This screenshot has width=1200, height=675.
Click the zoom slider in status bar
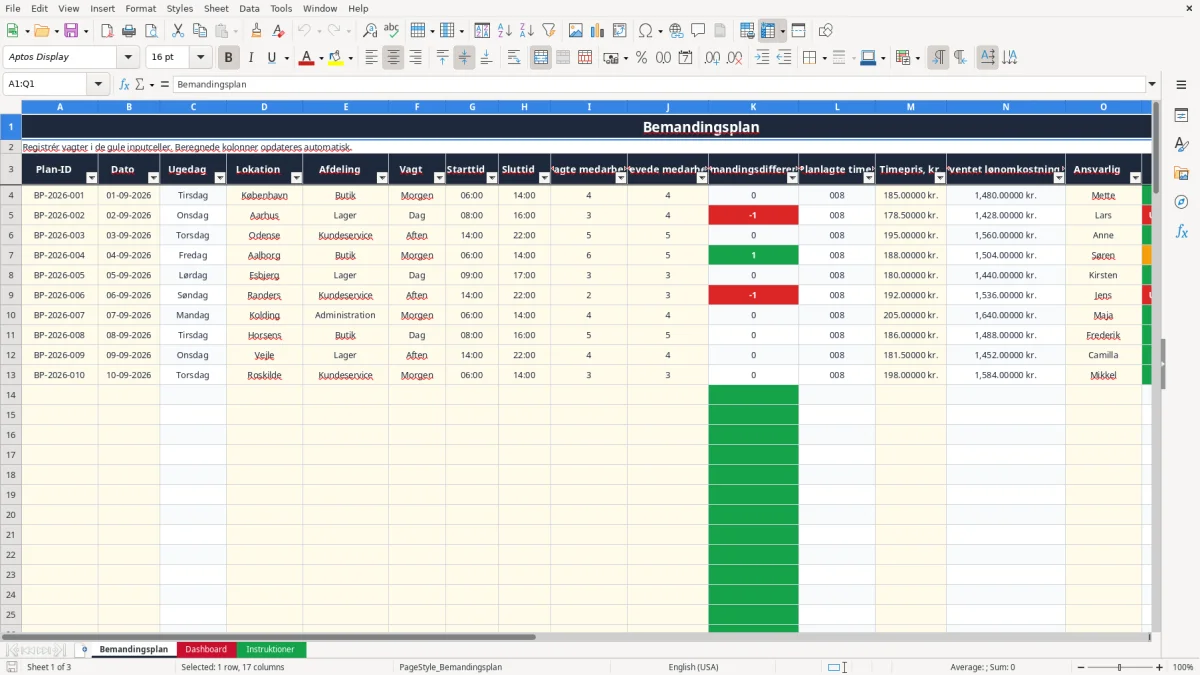(x=1120, y=667)
